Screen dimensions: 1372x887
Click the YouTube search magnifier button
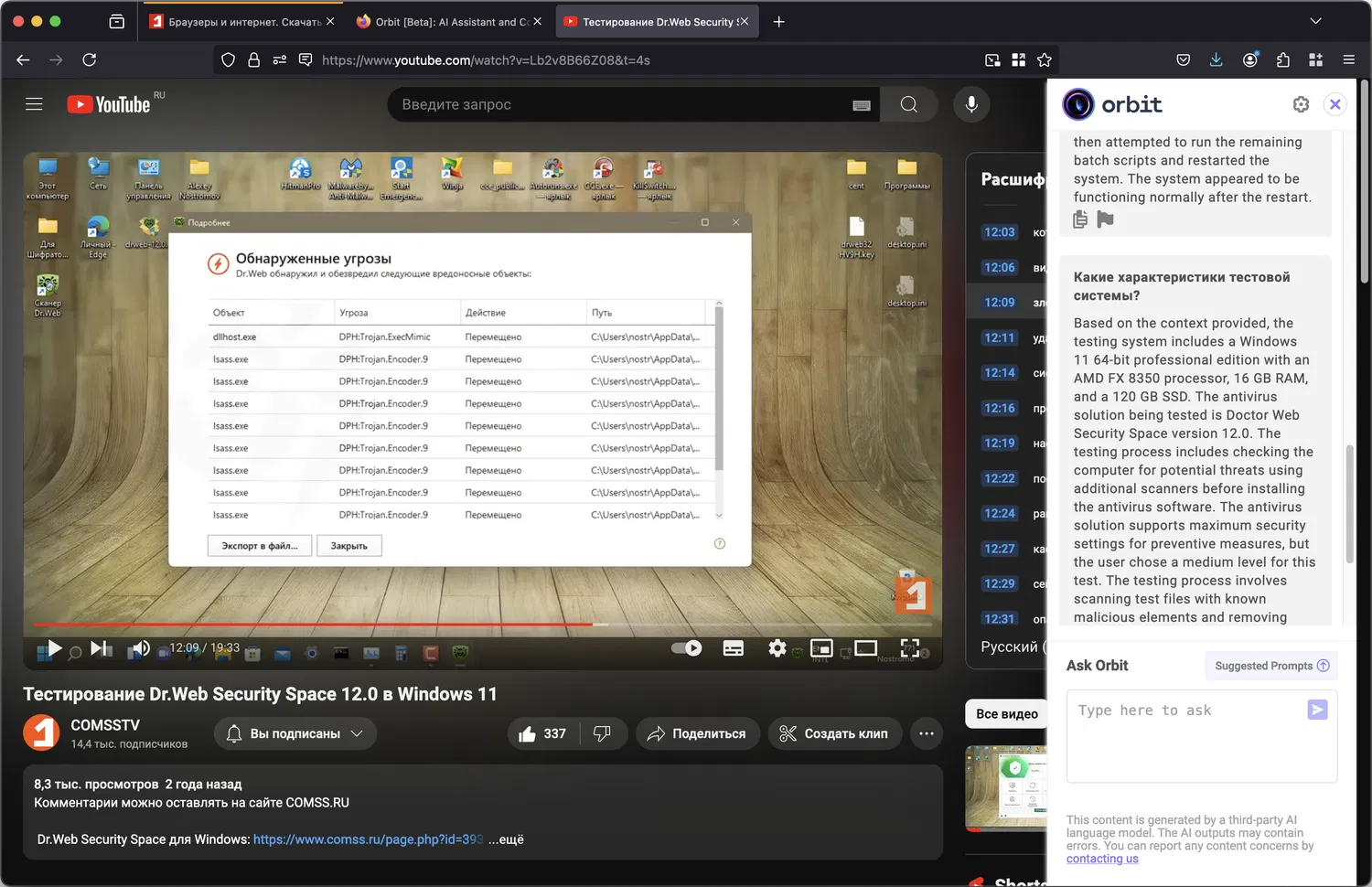click(908, 104)
